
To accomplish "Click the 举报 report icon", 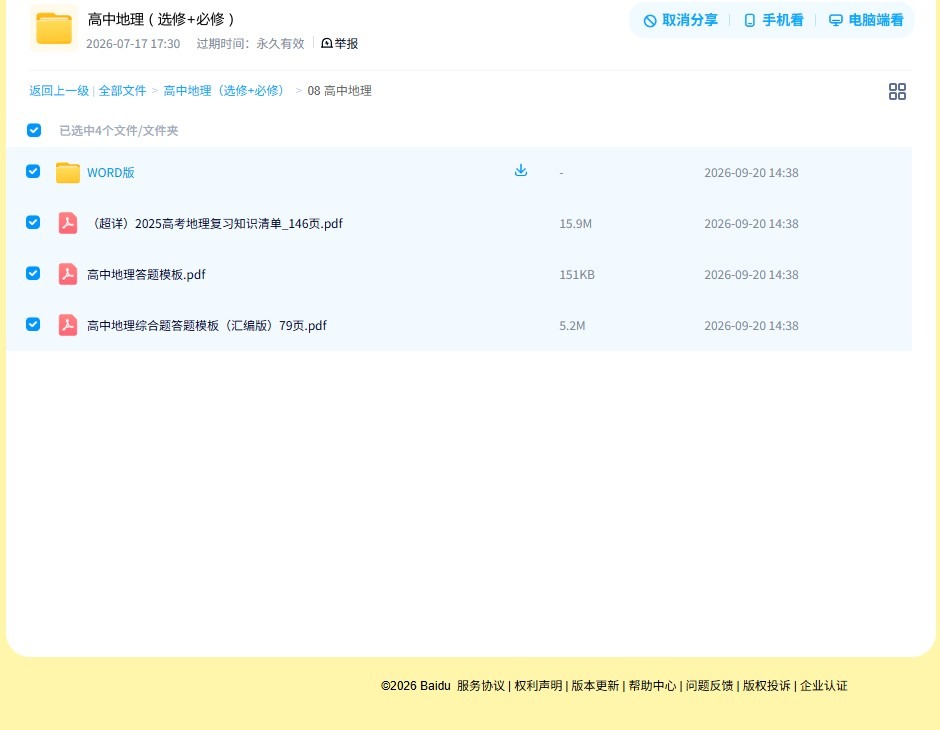I will [327, 43].
